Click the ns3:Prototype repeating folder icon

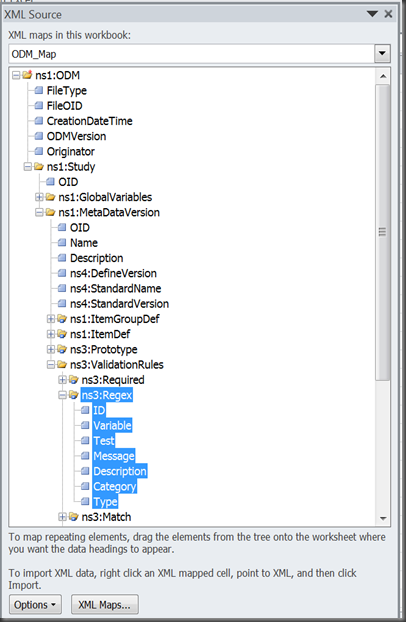tap(62, 349)
